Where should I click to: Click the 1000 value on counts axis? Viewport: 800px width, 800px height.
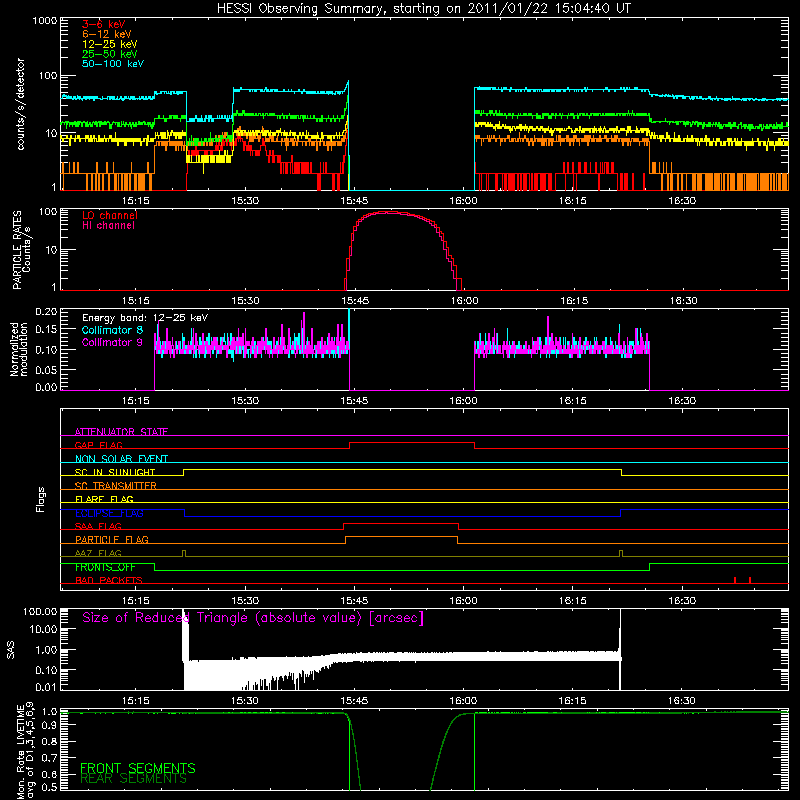click(x=44, y=21)
